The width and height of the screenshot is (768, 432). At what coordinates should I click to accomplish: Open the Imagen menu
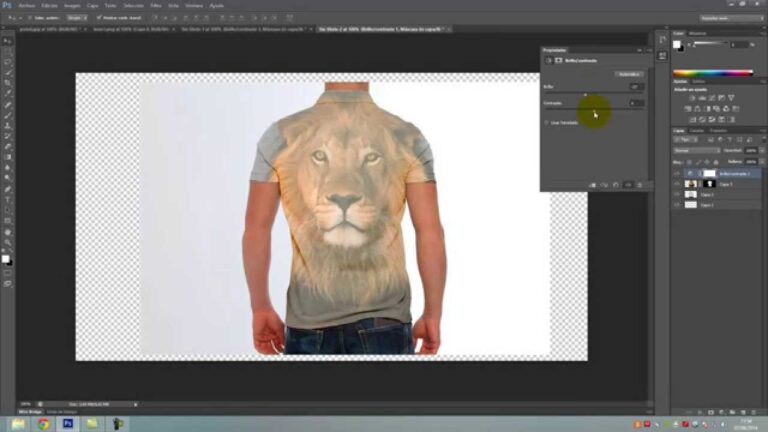tap(72, 6)
